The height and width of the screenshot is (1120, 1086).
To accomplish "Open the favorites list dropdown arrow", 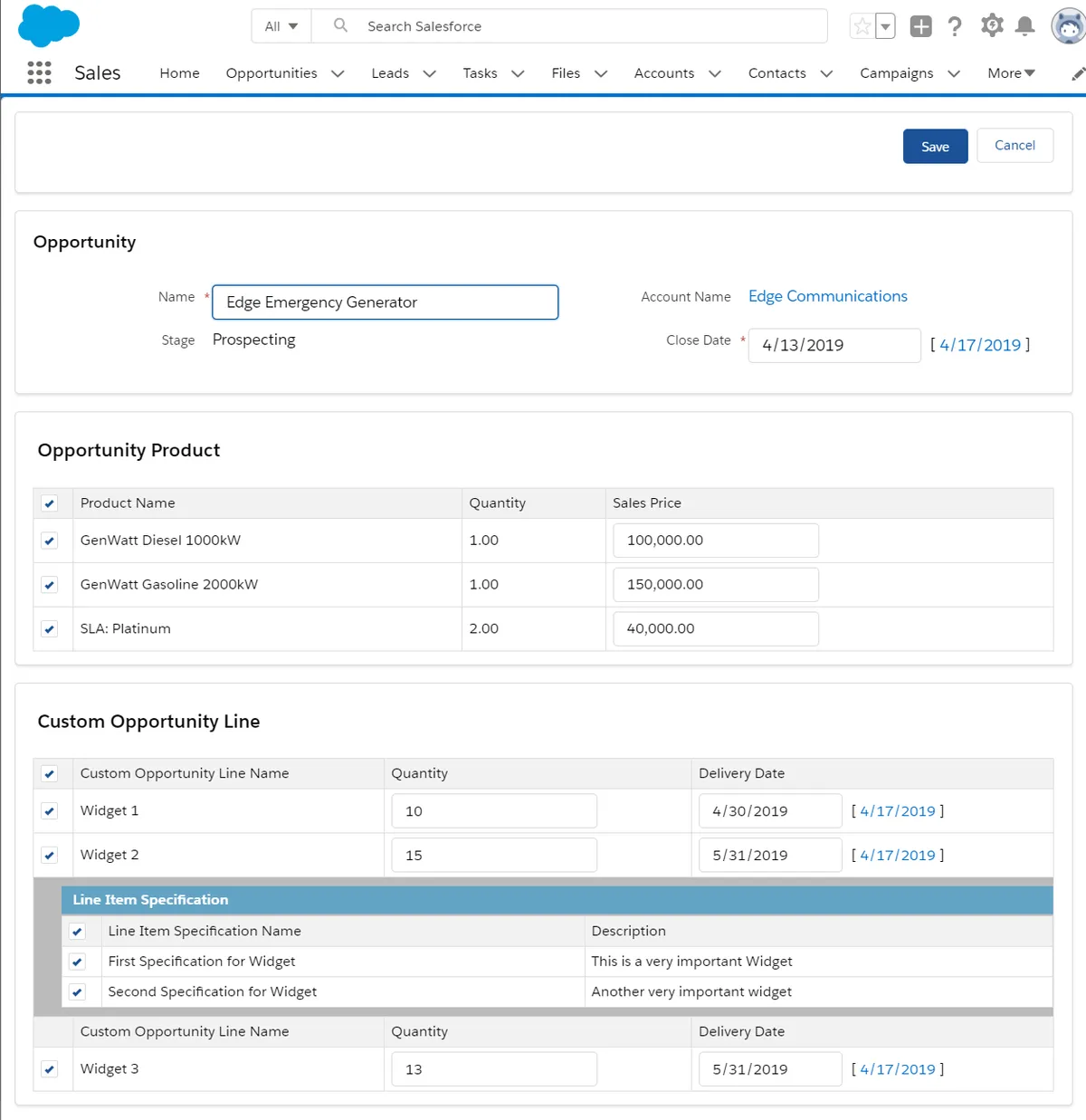I will point(885,26).
